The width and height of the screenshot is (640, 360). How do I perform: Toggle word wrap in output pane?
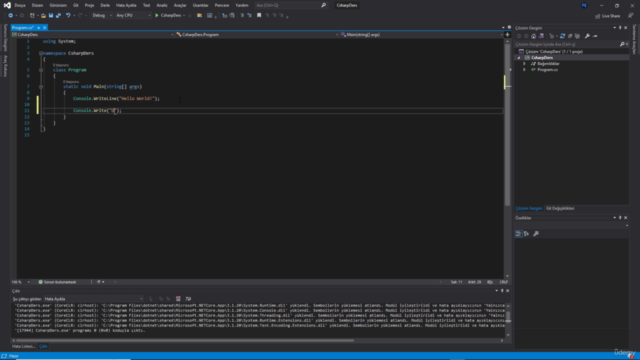[x=188, y=299]
